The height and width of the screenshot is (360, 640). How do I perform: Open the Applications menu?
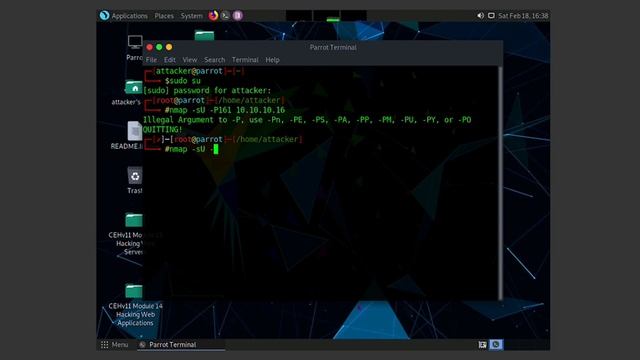pos(129,16)
